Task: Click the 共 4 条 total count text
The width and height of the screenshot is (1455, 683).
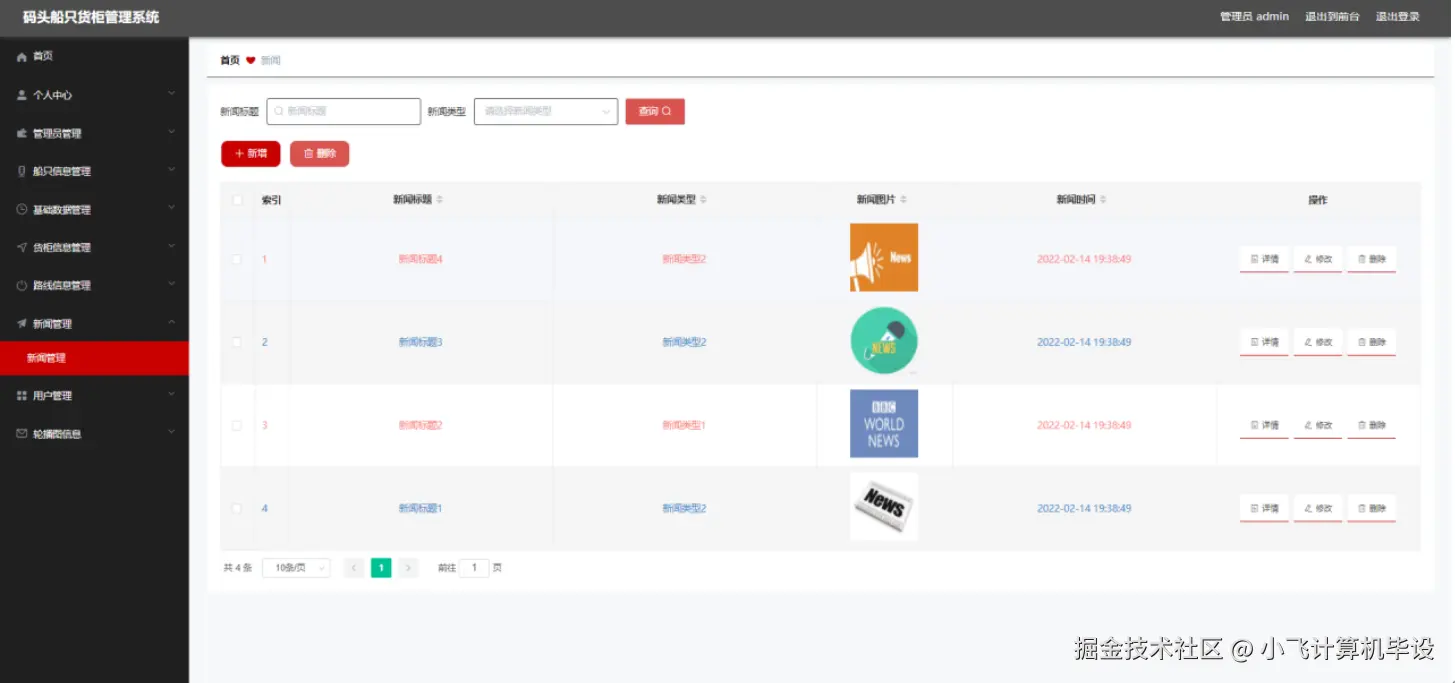Action: 238,568
